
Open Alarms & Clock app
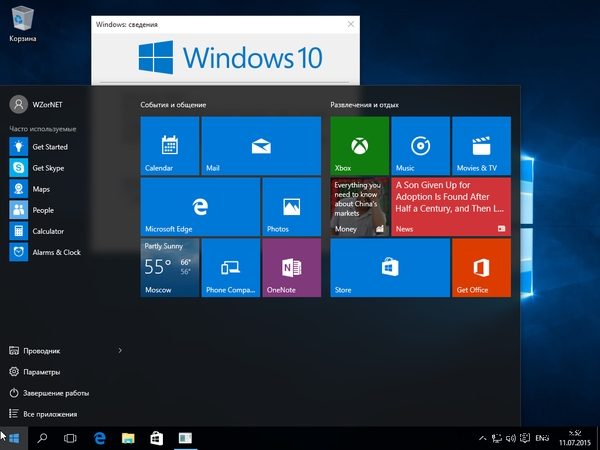click(x=65, y=252)
